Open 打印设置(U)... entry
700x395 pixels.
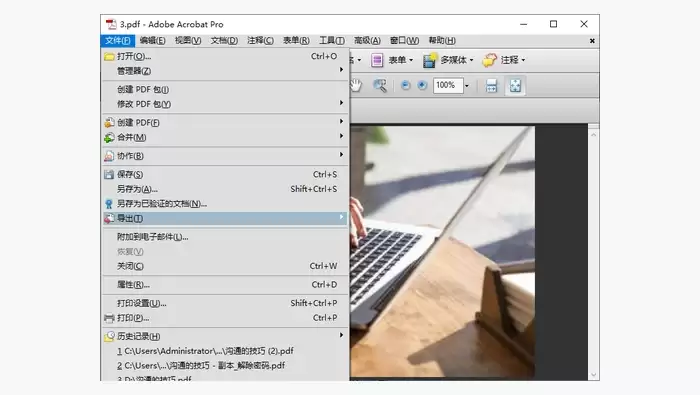225,303
